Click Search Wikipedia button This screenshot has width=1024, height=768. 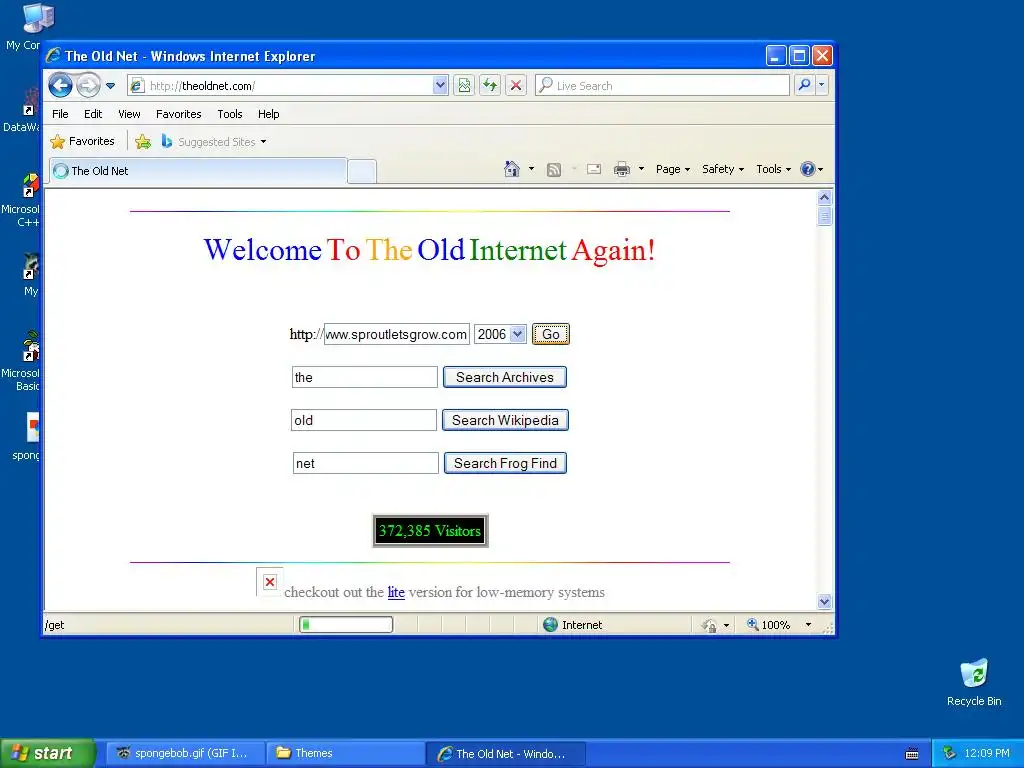pos(505,421)
